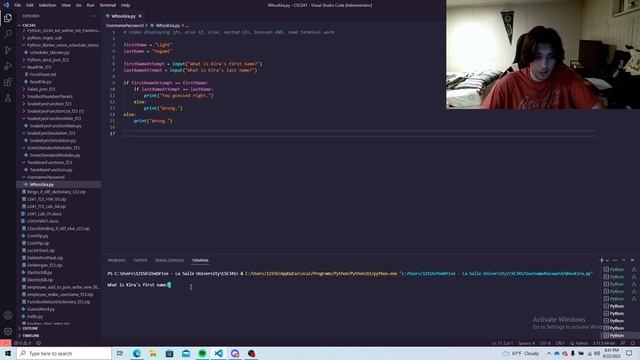
Task: Open the Mail app from the taskbar
Action: pos(186,353)
